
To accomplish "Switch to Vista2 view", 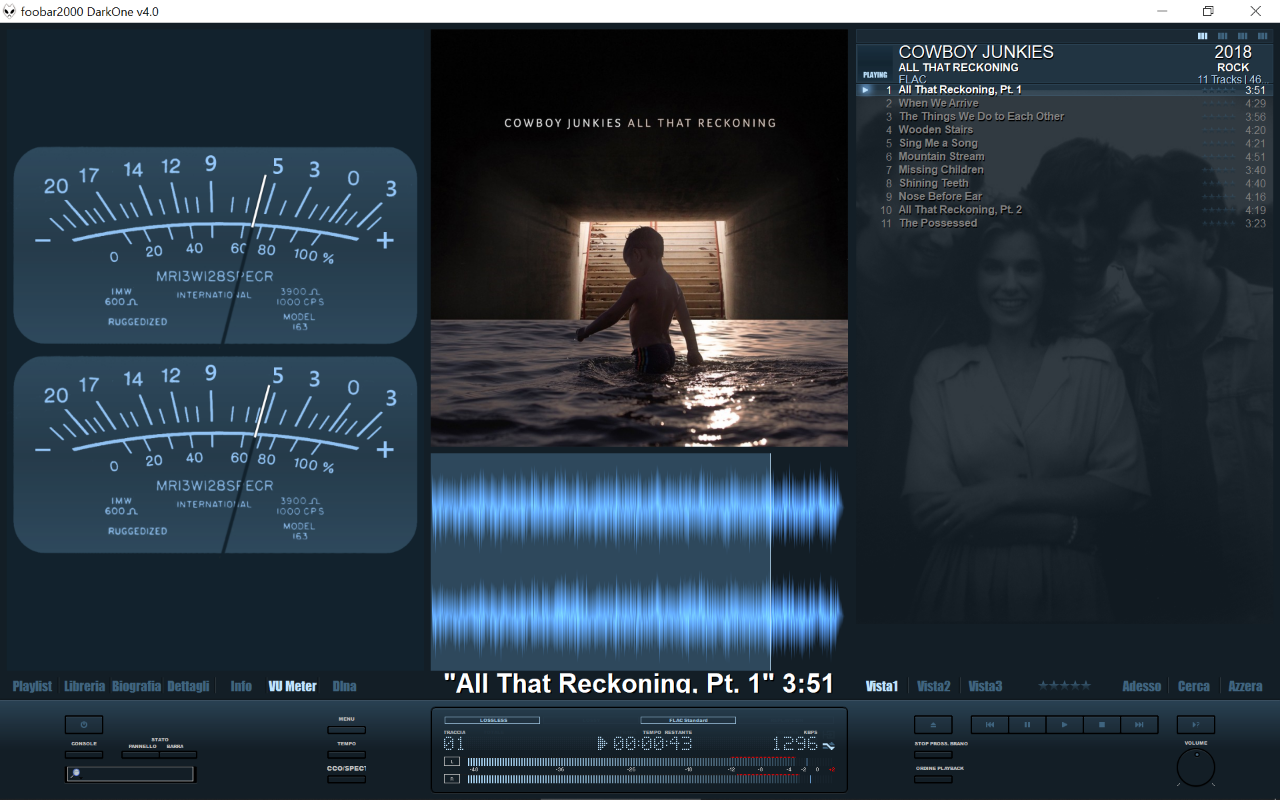I will [x=934, y=686].
